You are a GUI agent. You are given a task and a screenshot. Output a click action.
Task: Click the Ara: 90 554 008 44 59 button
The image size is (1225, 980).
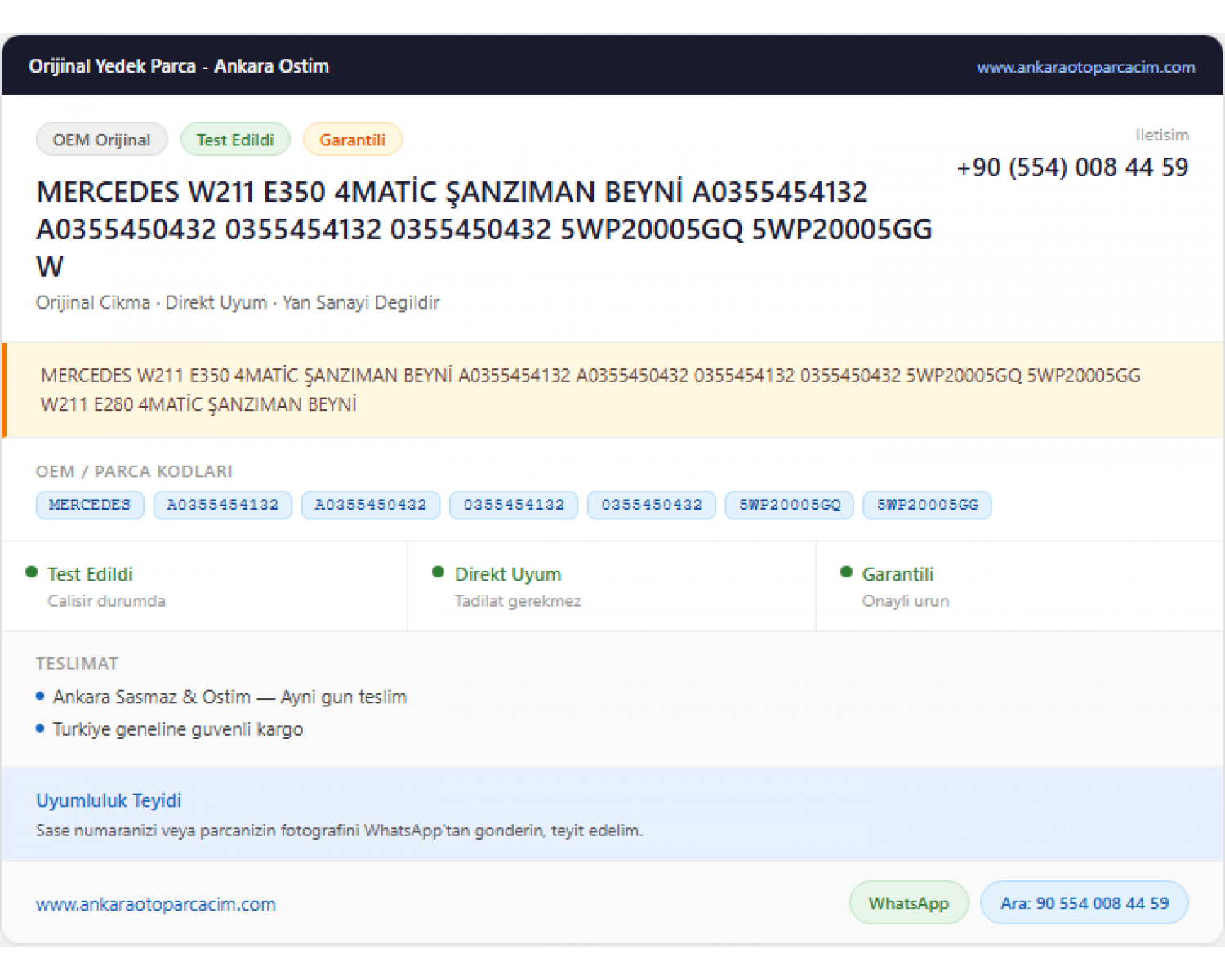[x=1085, y=903]
